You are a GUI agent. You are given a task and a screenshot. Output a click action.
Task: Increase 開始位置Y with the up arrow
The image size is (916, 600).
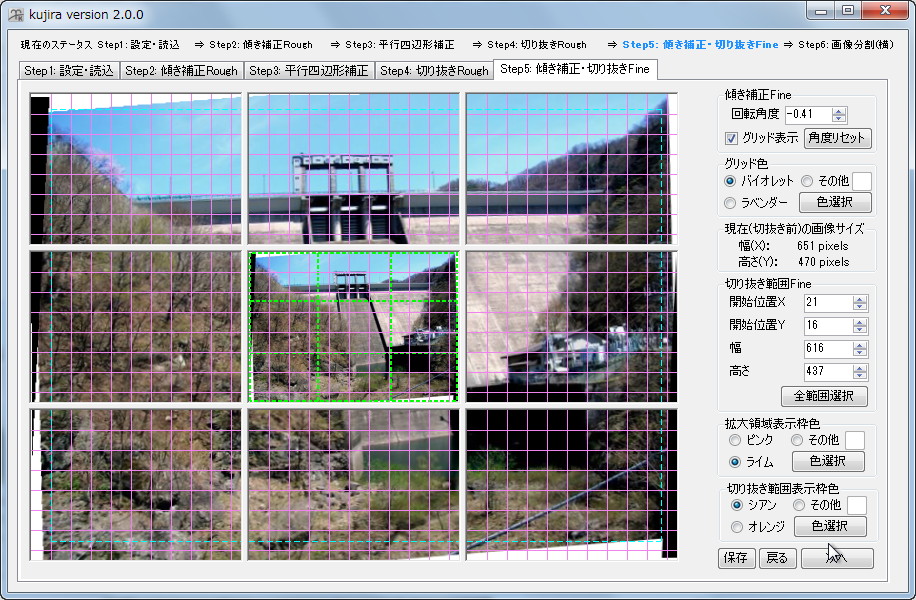[859, 322]
